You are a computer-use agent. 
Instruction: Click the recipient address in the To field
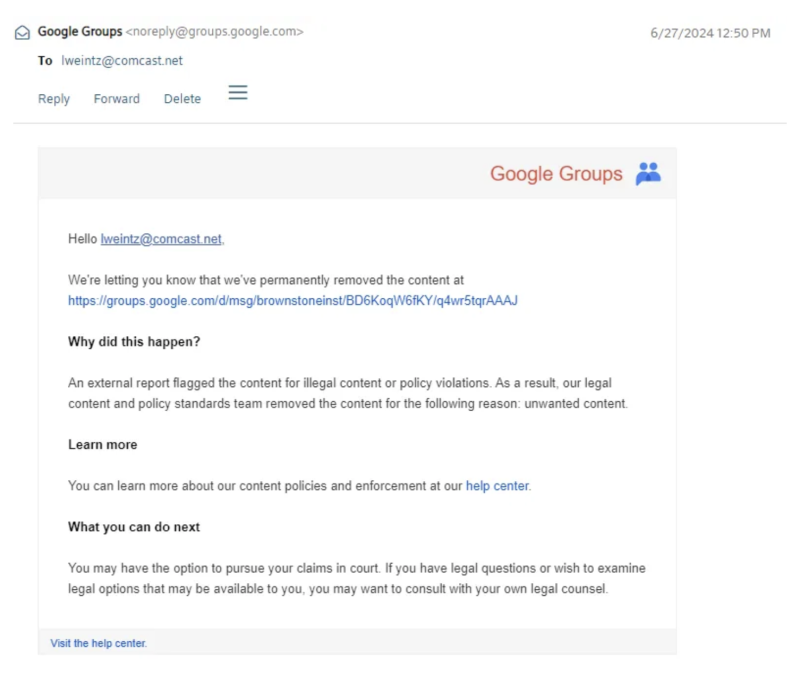click(122, 61)
